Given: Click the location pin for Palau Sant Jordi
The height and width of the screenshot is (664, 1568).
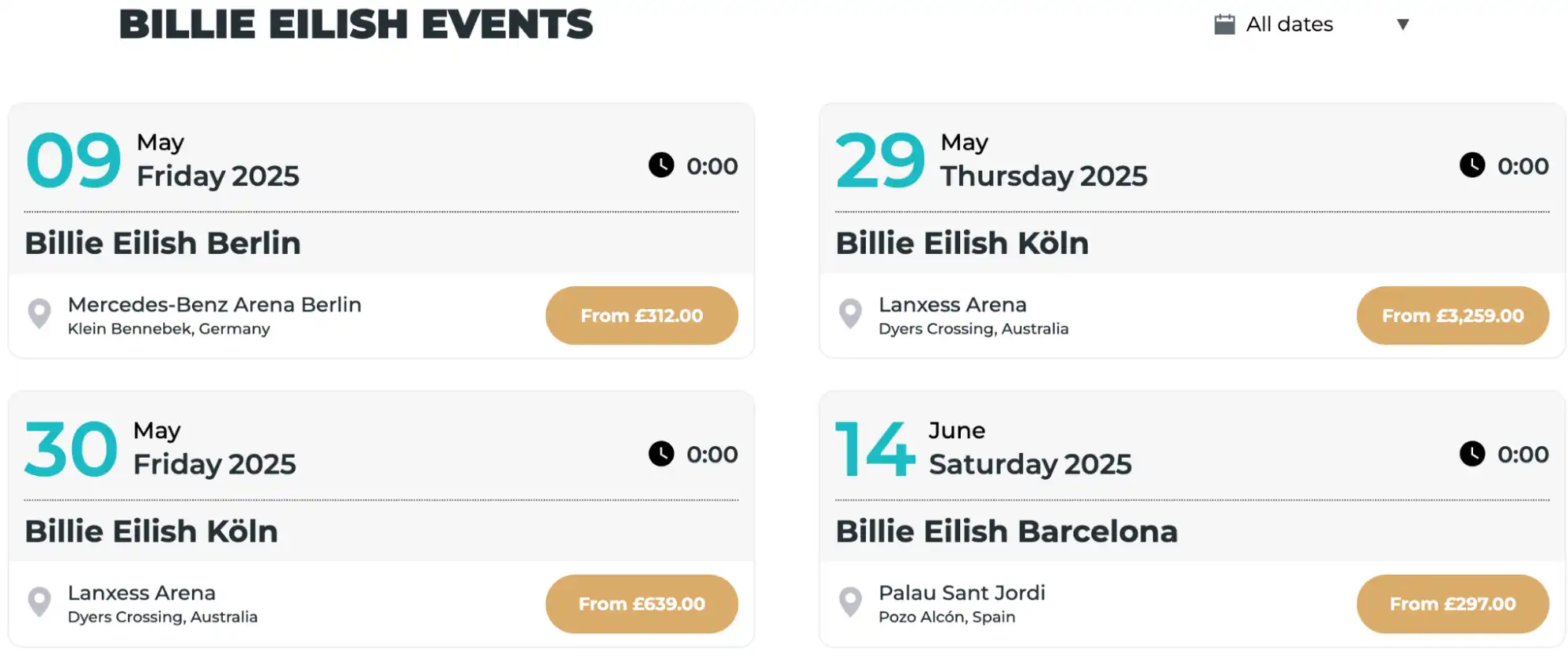Looking at the screenshot, I should click(x=849, y=602).
